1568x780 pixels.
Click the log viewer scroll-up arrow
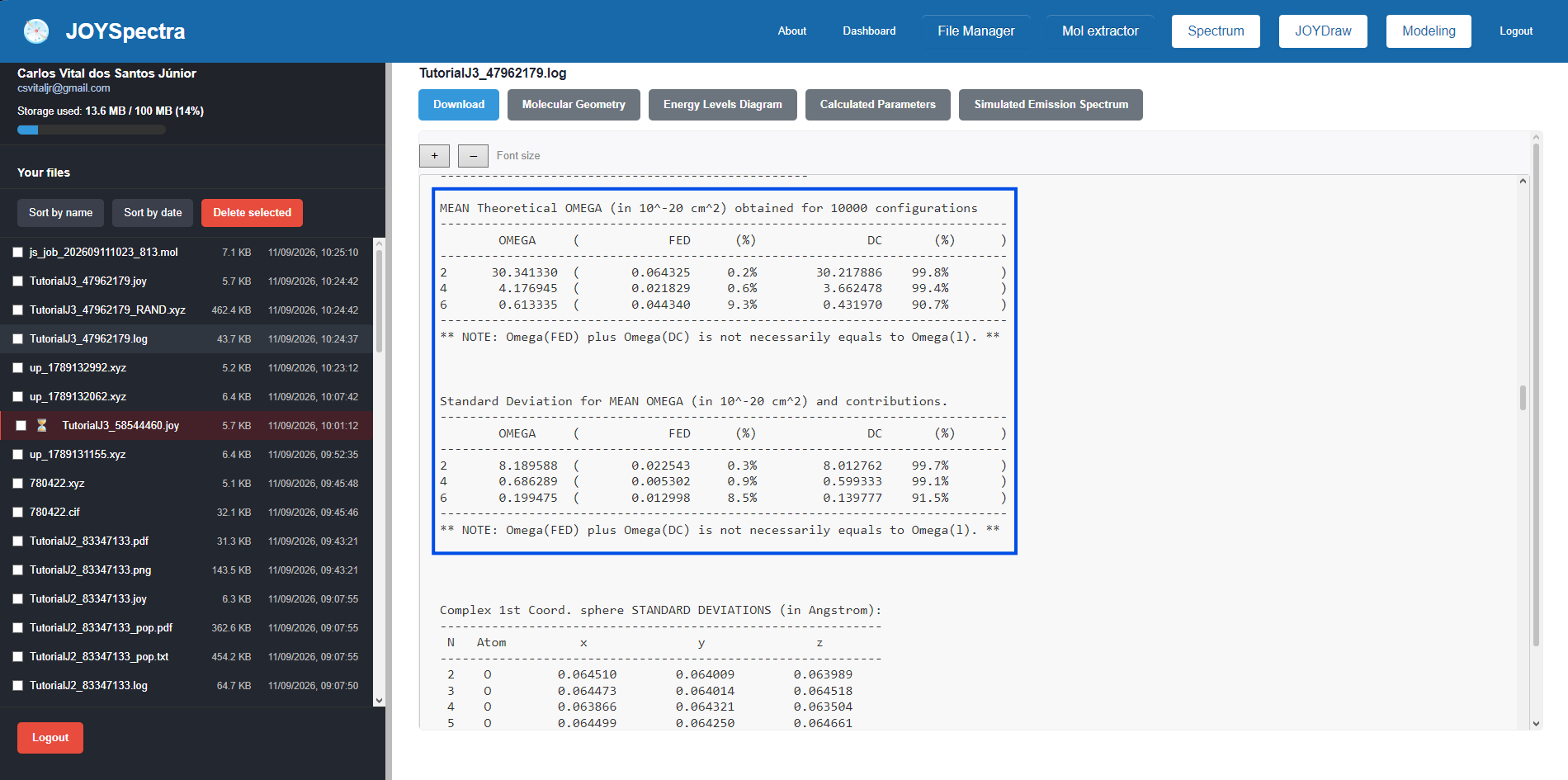pos(1523,181)
